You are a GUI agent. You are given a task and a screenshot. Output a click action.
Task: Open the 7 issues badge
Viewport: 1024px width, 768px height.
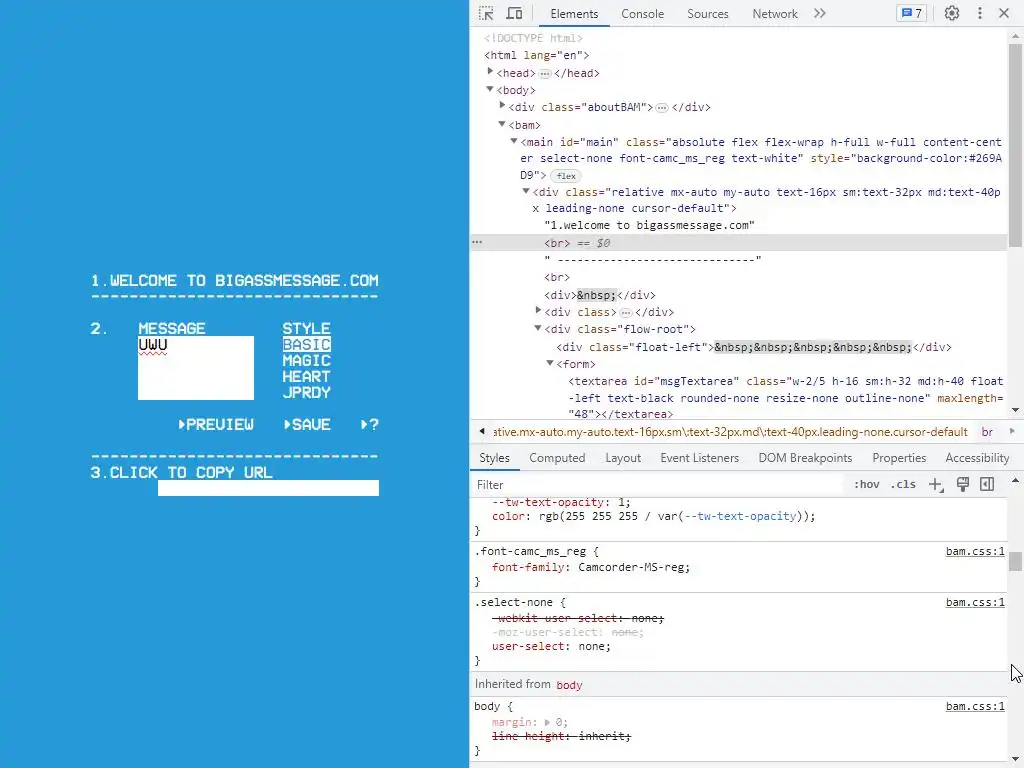click(x=912, y=13)
